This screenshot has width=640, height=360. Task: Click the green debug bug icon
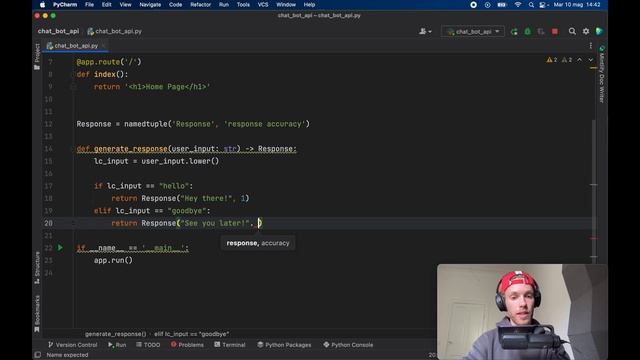527,31
